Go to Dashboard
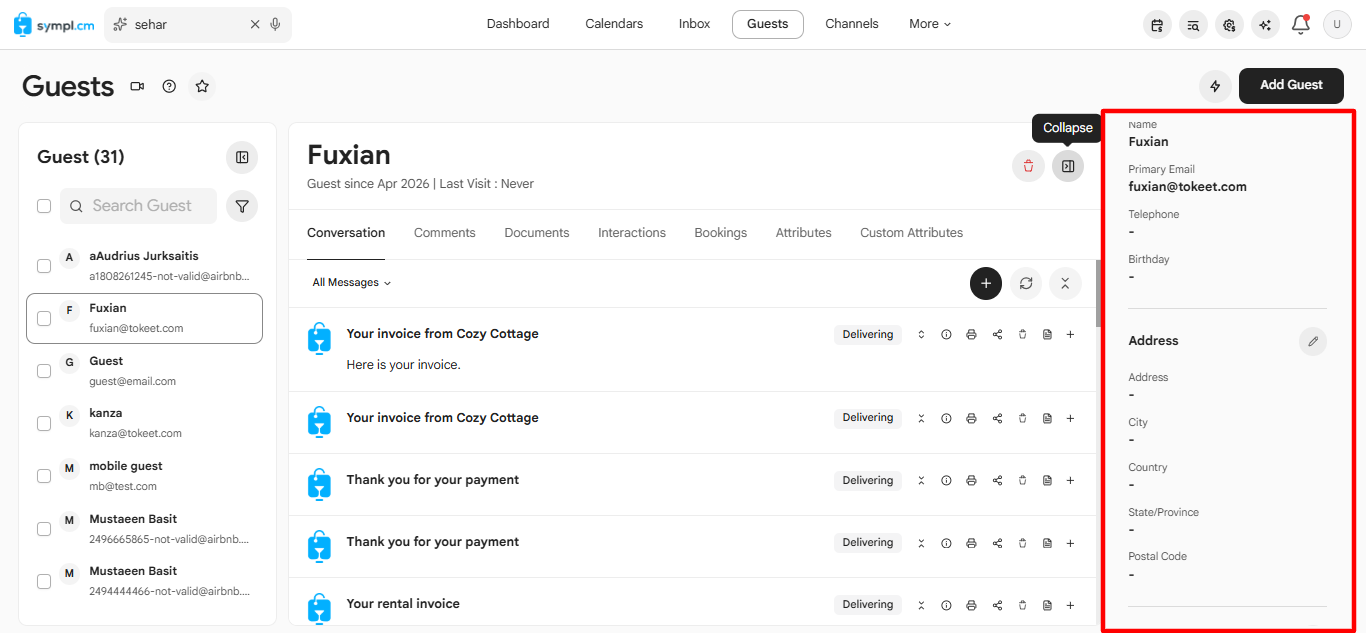The image size is (1366, 633). pyautogui.click(x=518, y=24)
